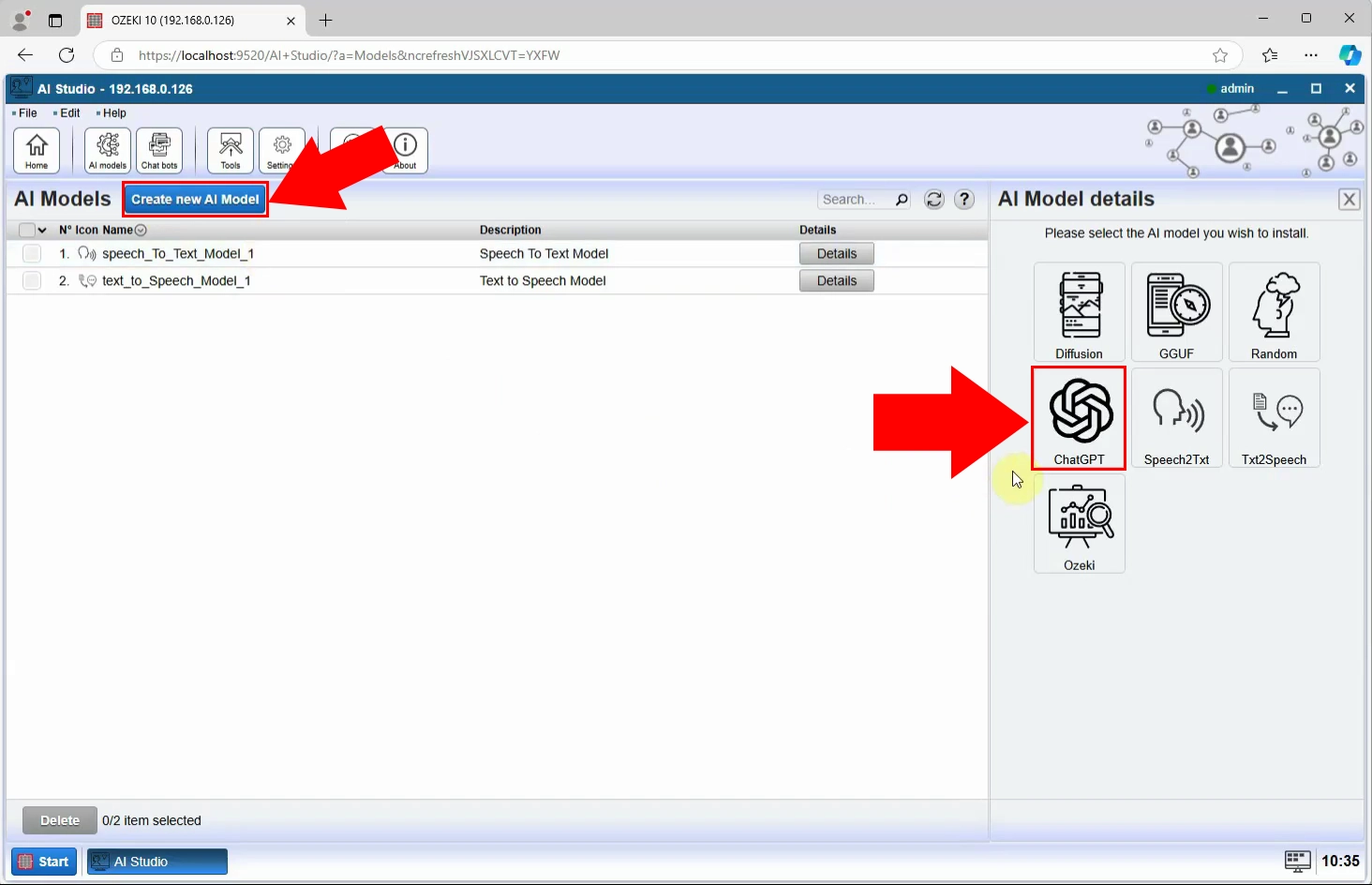This screenshot has height=885, width=1372.
Task: Click the taskbar clock 10:35
Action: [1340, 861]
